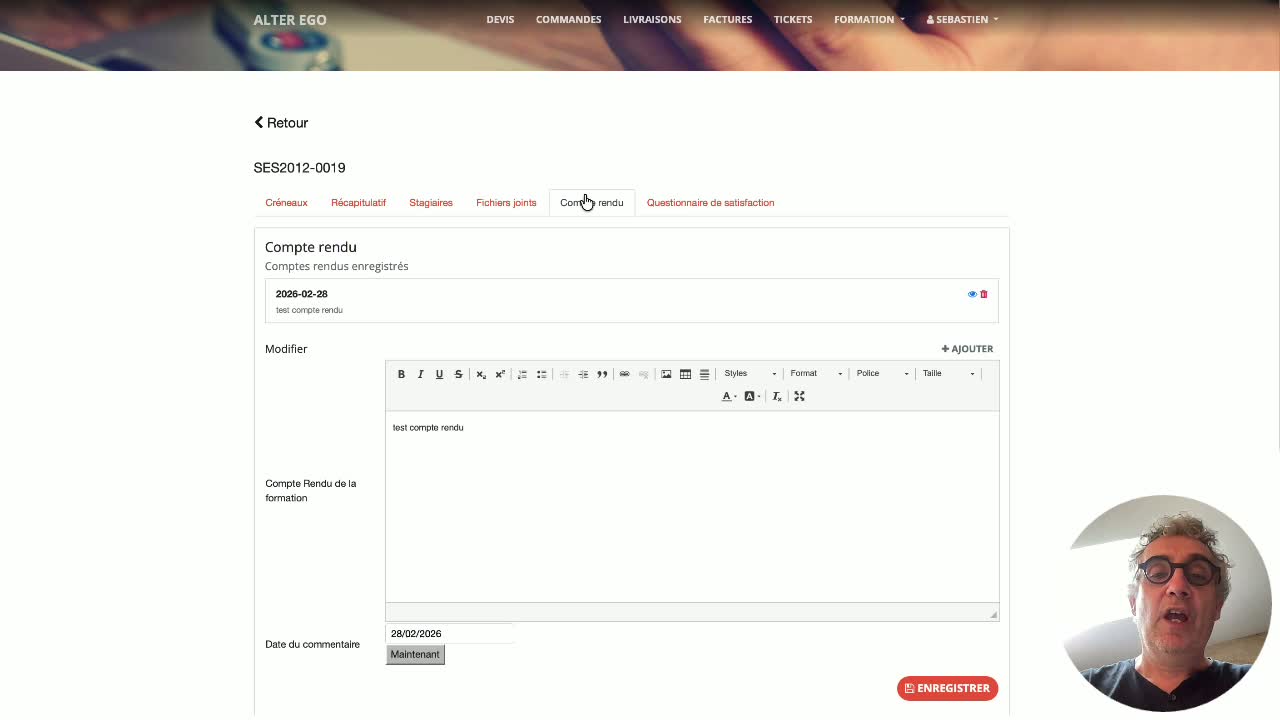Insert a table
This screenshot has width=1280, height=720.
[x=685, y=374]
